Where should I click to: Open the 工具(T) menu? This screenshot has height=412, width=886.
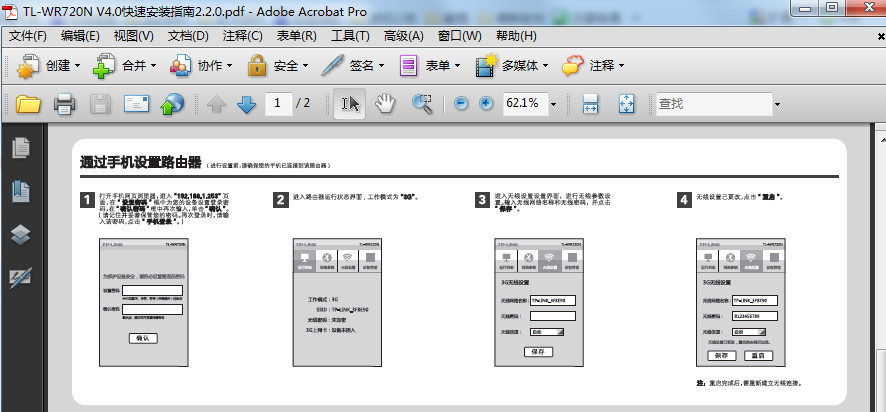(x=350, y=36)
